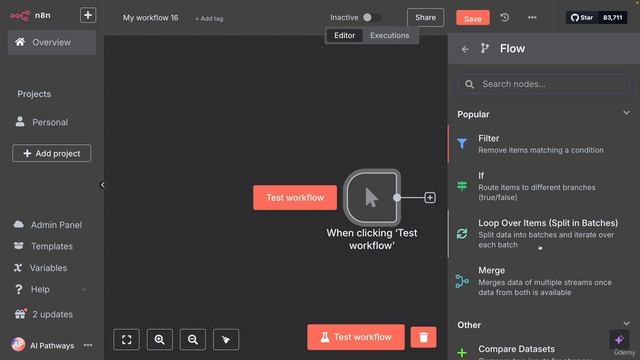Select the Compare Datasets node
Screen dimensions: 640x360
(544, 351)
